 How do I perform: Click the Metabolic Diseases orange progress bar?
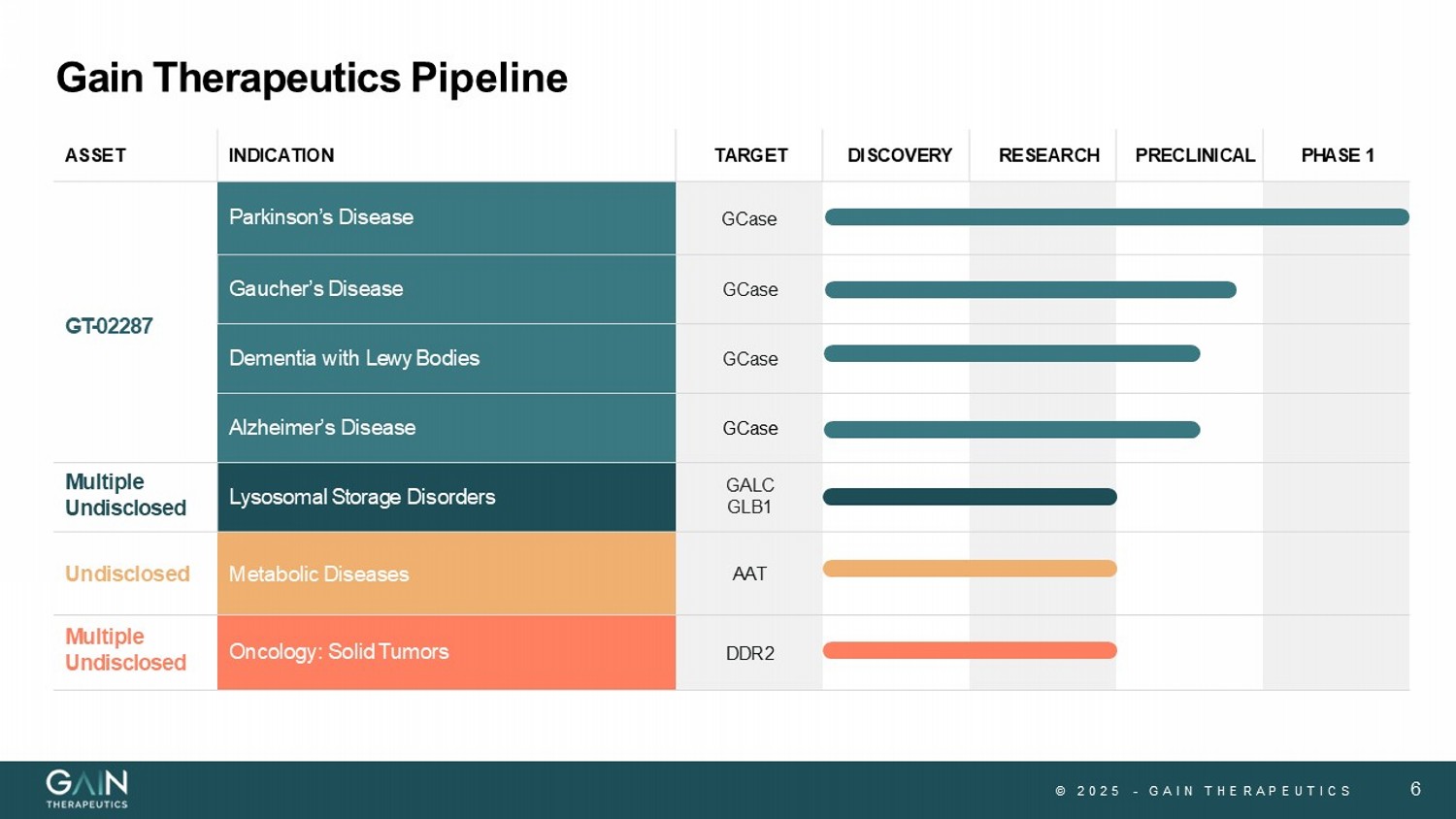(x=970, y=569)
